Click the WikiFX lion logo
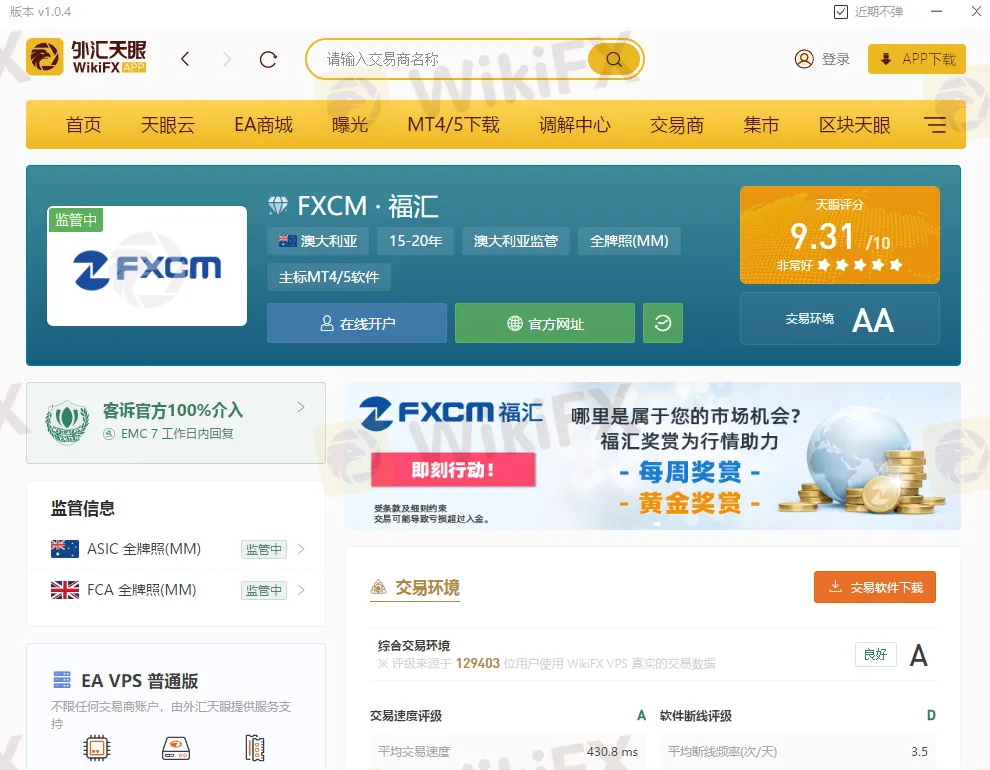Image resolution: width=990 pixels, height=770 pixels. pyautogui.click(x=44, y=57)
